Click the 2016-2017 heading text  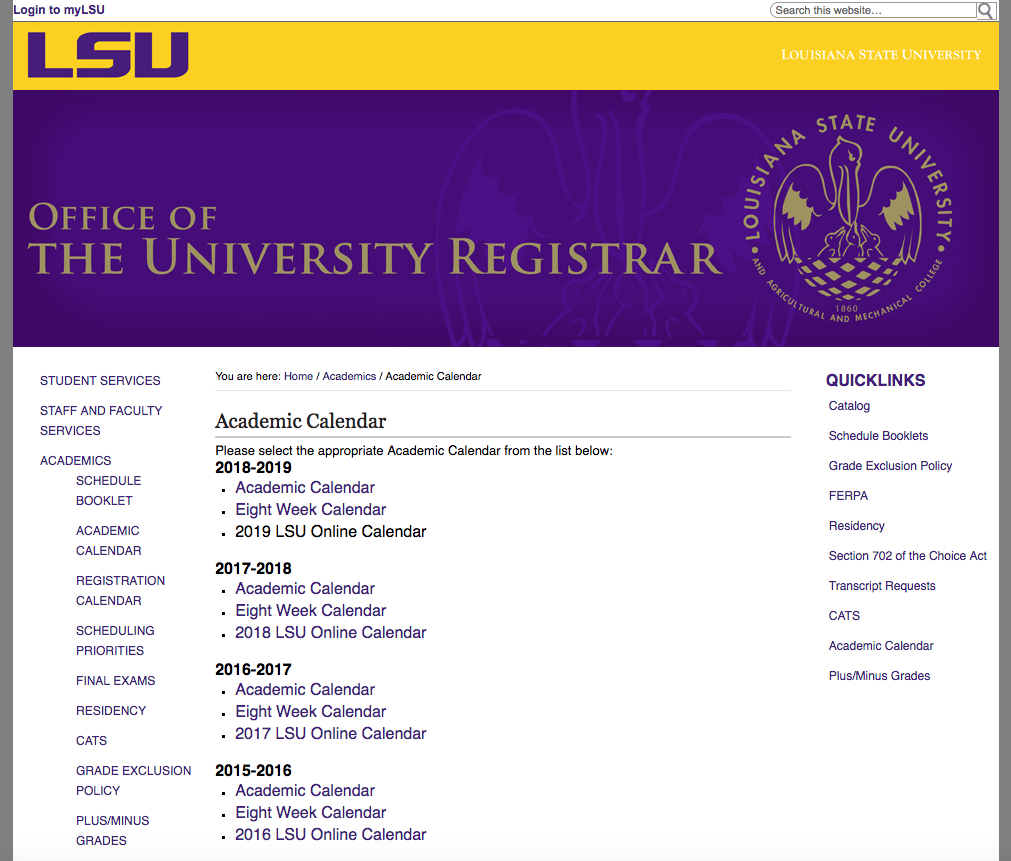point(253,669)
